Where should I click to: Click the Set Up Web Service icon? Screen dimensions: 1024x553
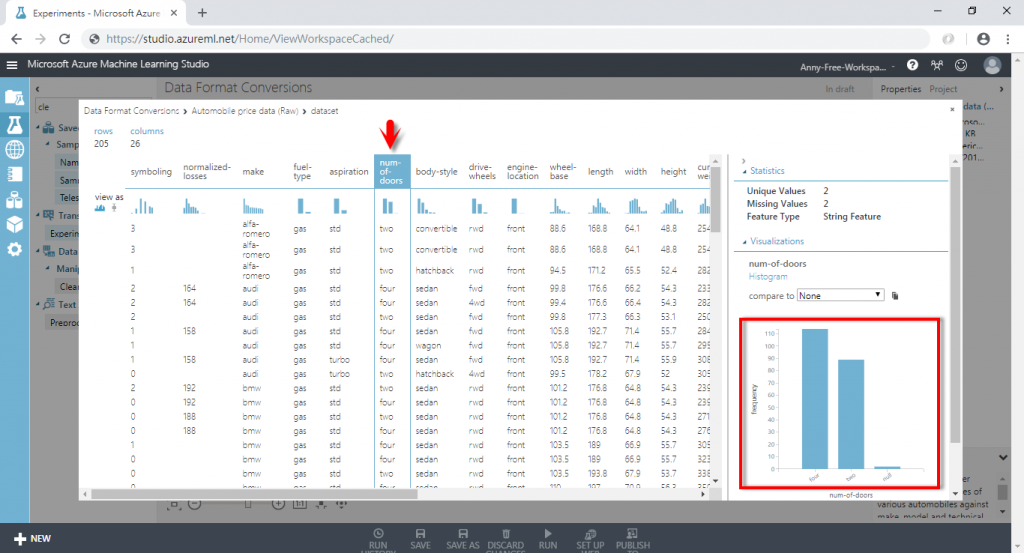[590, 533]
